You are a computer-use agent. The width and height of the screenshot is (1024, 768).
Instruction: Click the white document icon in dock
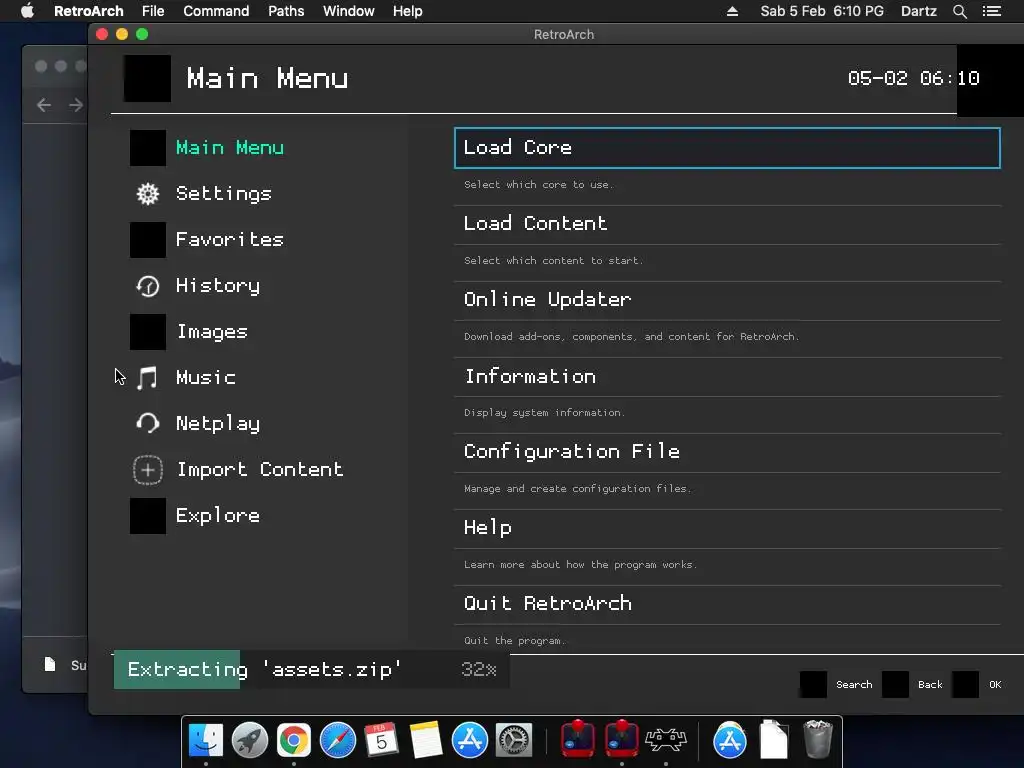point(774,739)
